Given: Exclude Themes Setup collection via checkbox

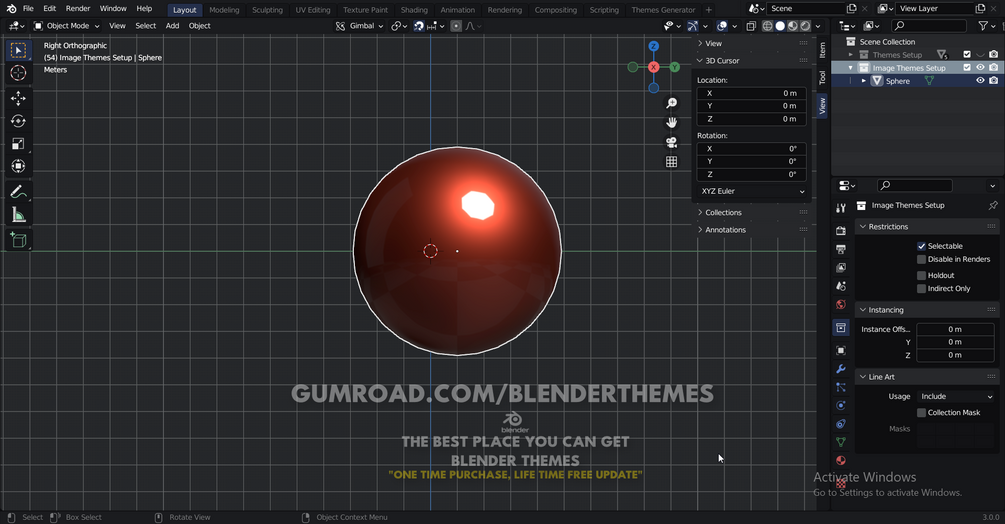Looking at the screenshot, I should click(x=967, y=54).
